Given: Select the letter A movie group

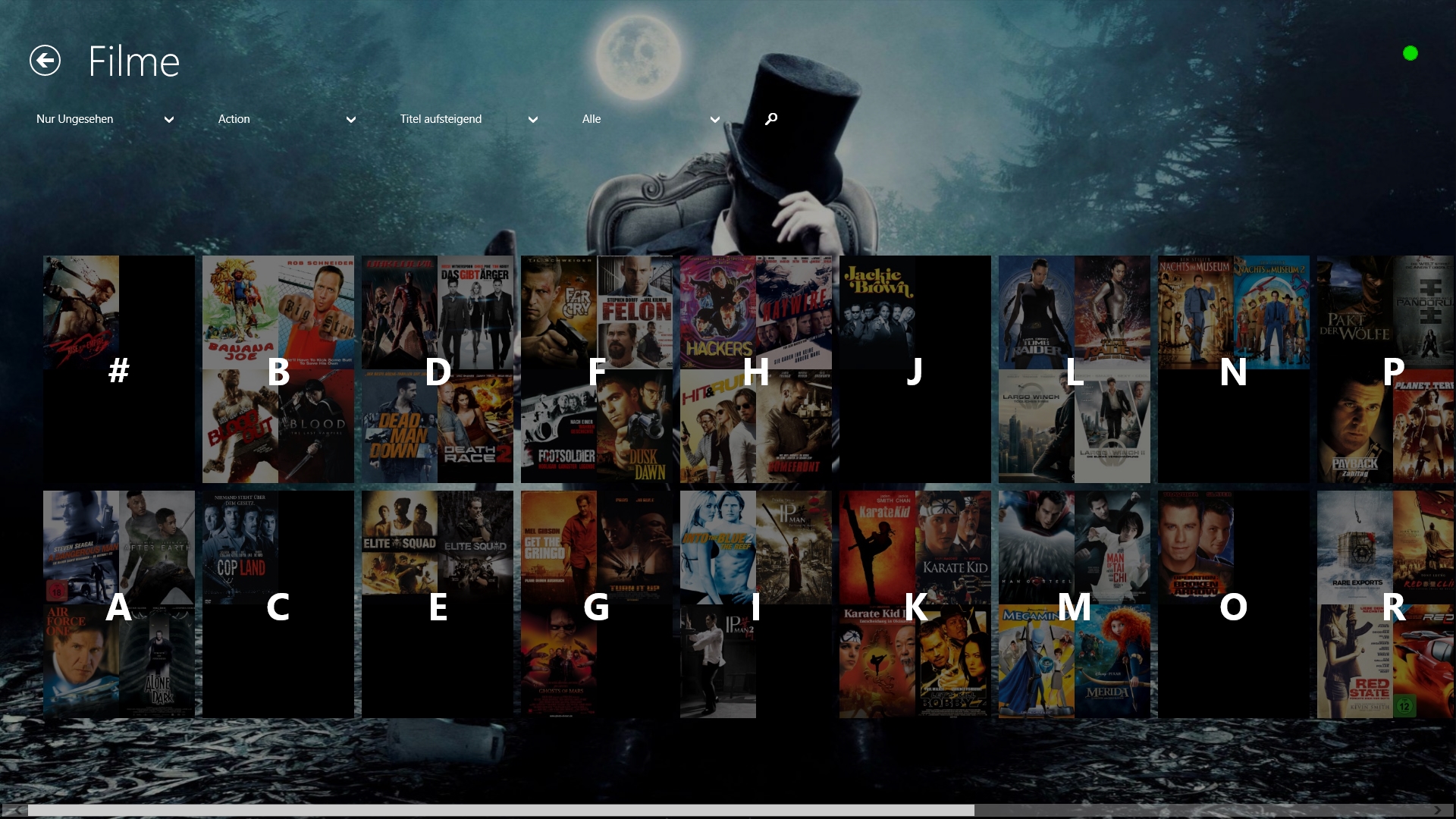Looking at the screenshot, I should 119,604.
